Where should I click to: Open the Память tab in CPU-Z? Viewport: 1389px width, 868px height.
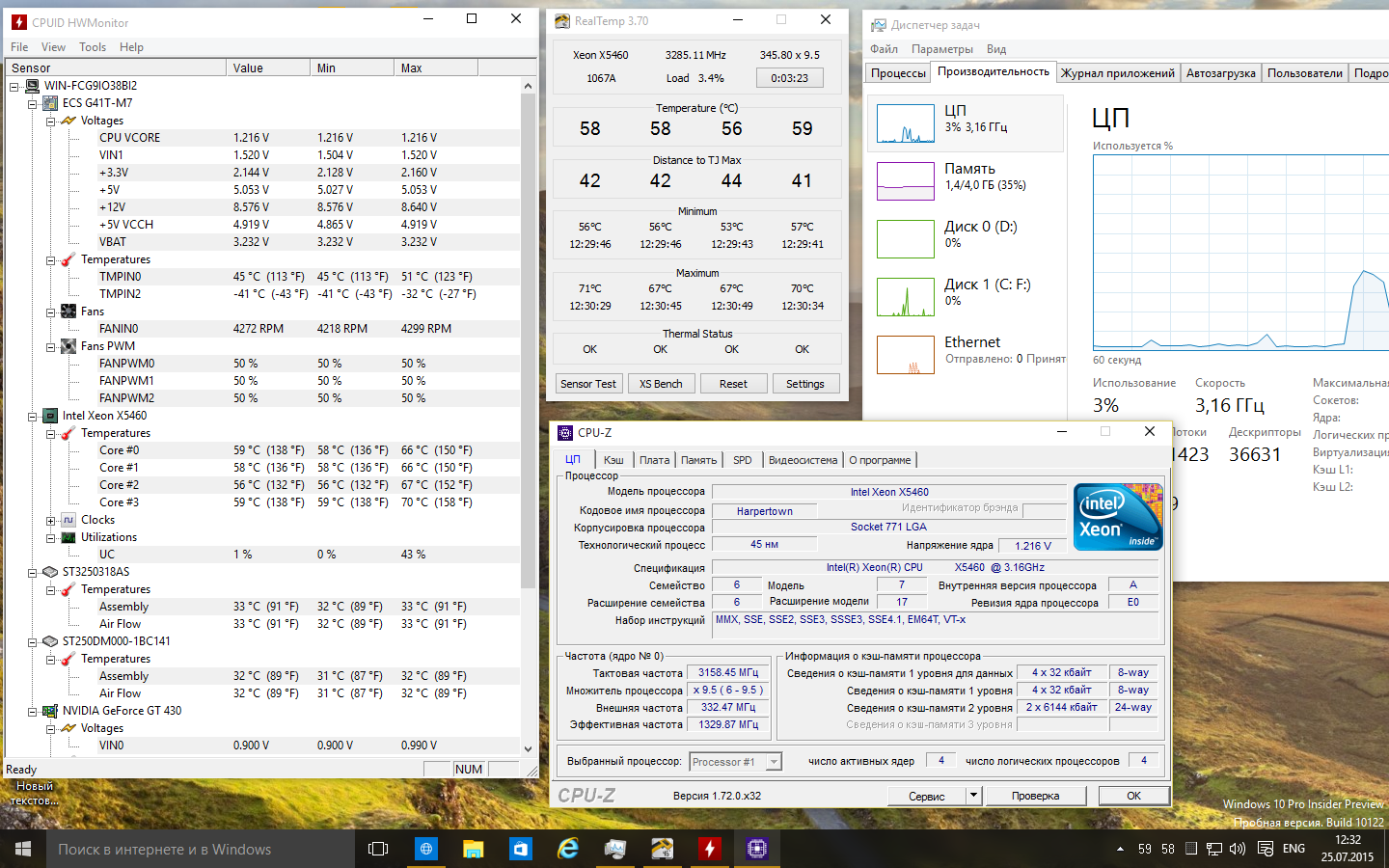pos(698,460)
